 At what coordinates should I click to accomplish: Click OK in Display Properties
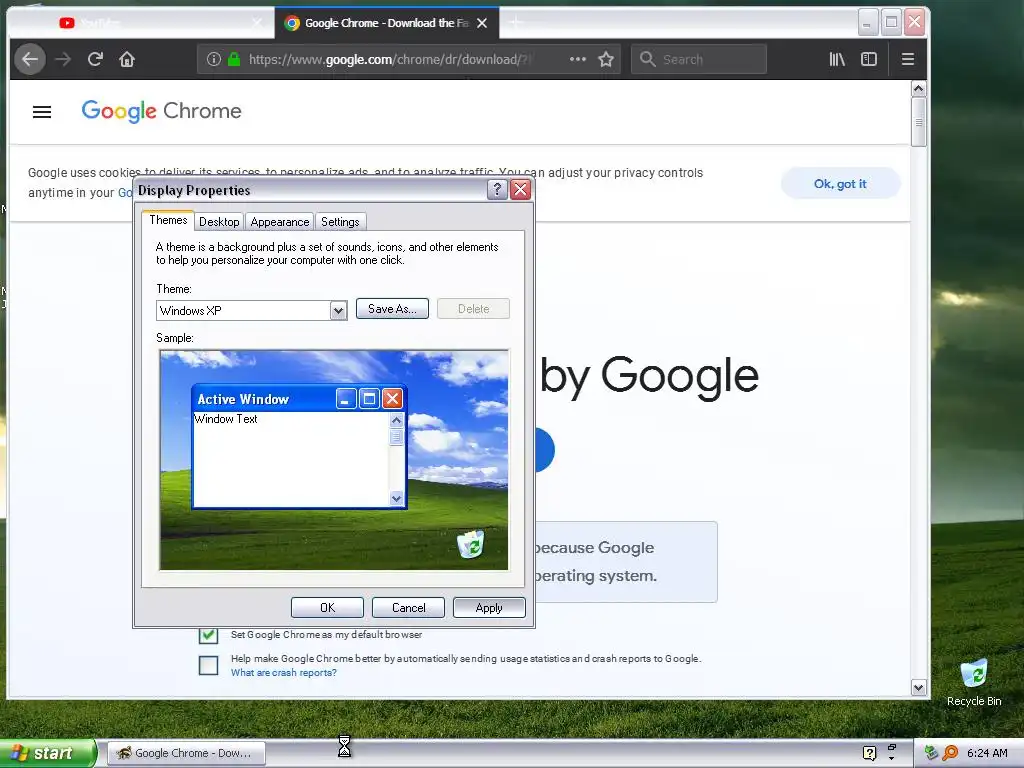[327, 607]
